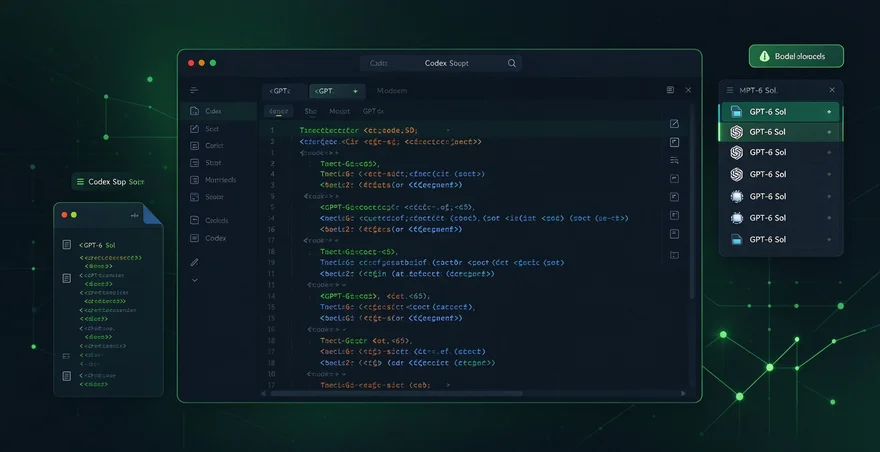
Task: Click the Bodel oloraoels notification button
Action: pos(796,56)
